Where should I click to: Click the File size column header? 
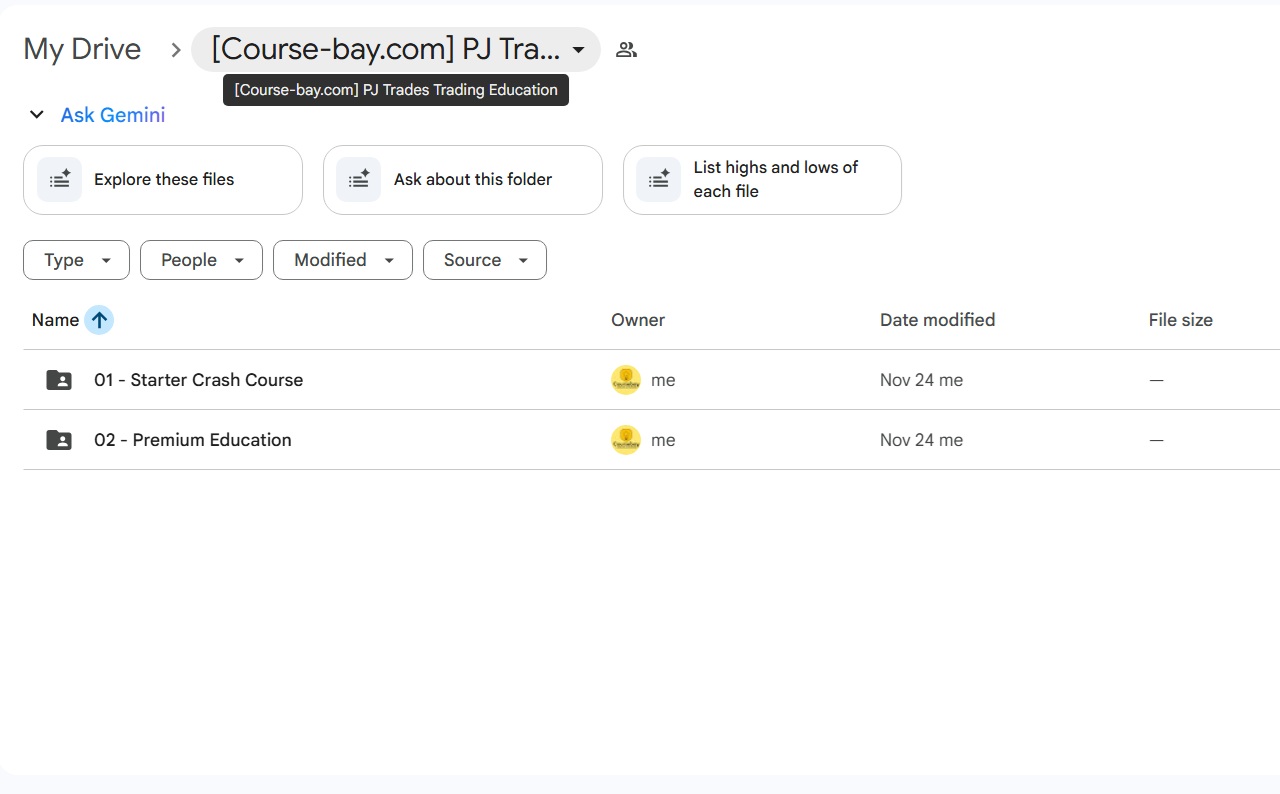point(1180,320)
